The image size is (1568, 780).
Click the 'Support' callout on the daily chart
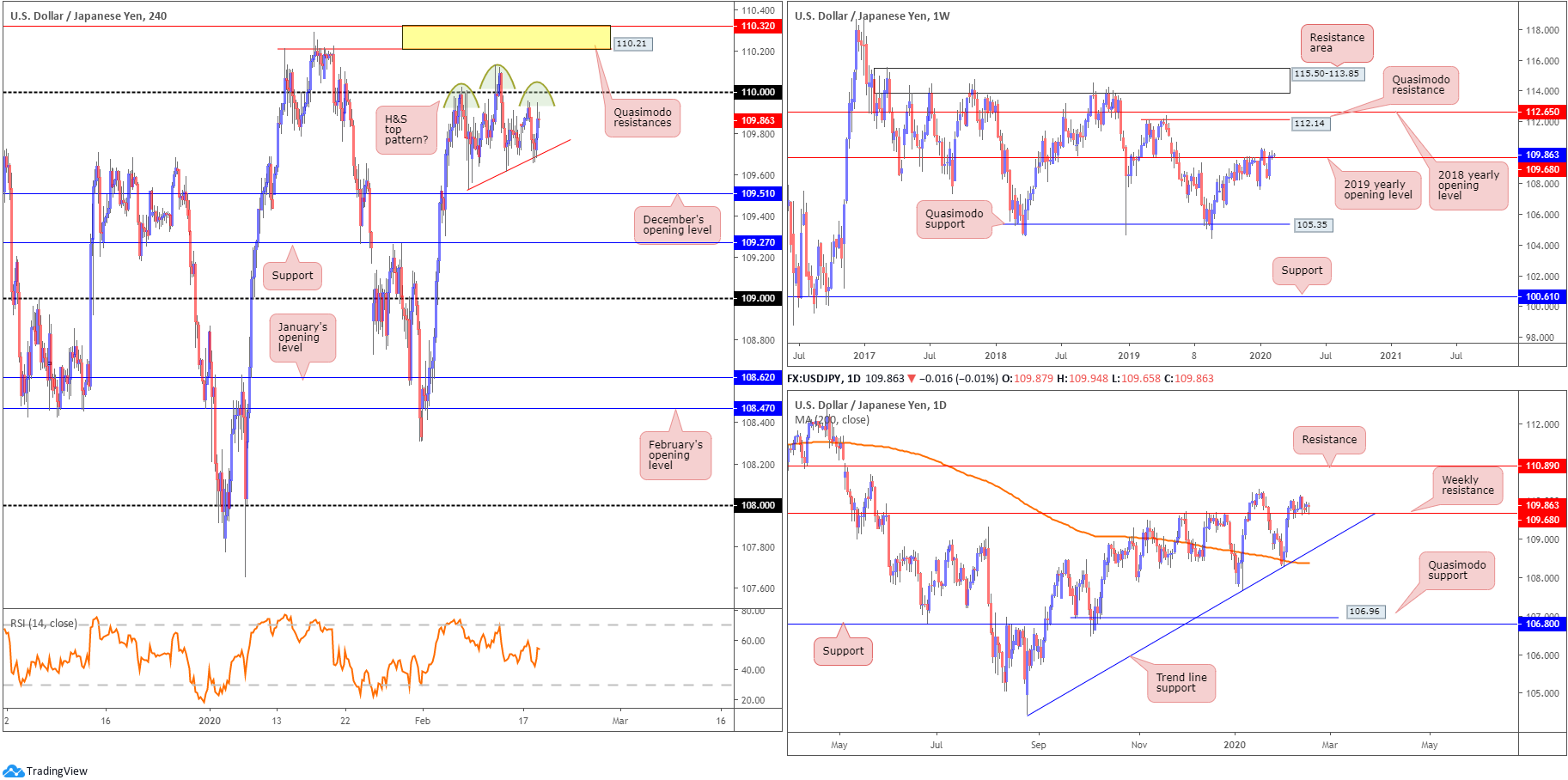click(843, 651)
